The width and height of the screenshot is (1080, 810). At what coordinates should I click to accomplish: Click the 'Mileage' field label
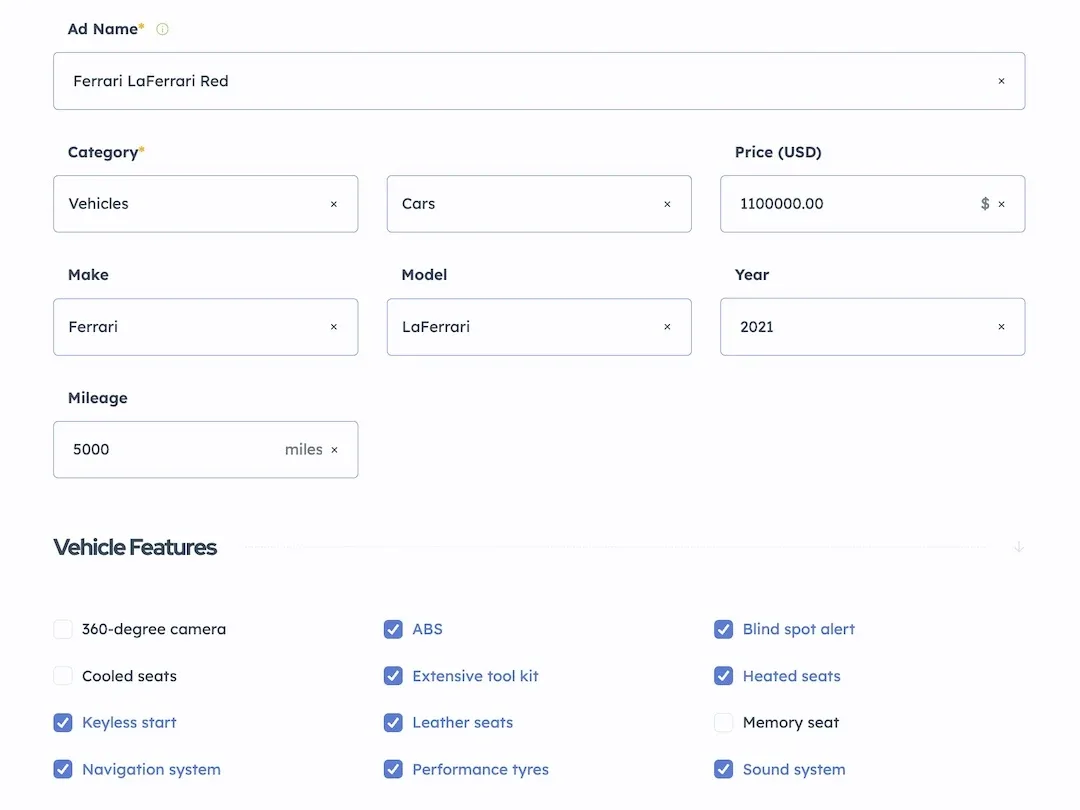click(x=98, y=398)
